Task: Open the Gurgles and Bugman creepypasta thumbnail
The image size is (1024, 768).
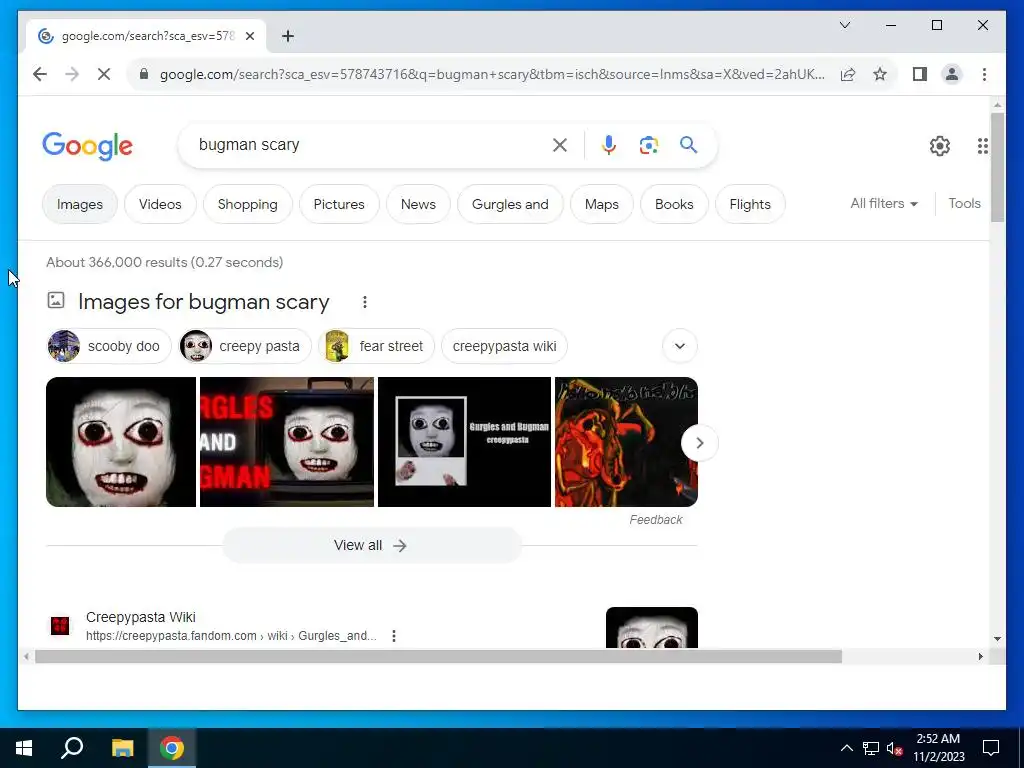Action: pos(464,442)
